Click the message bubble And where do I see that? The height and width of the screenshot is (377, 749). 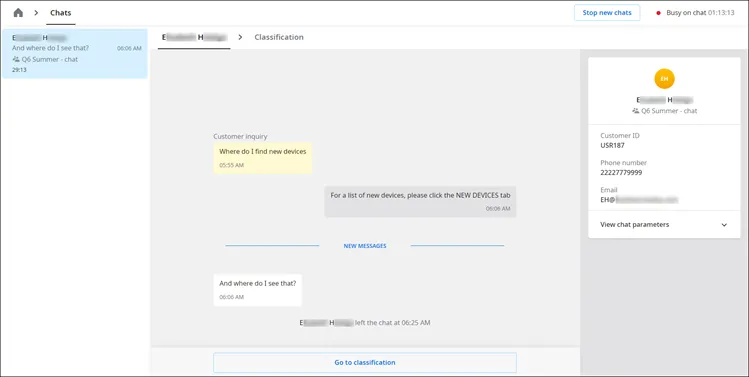[x=257, y=290]
